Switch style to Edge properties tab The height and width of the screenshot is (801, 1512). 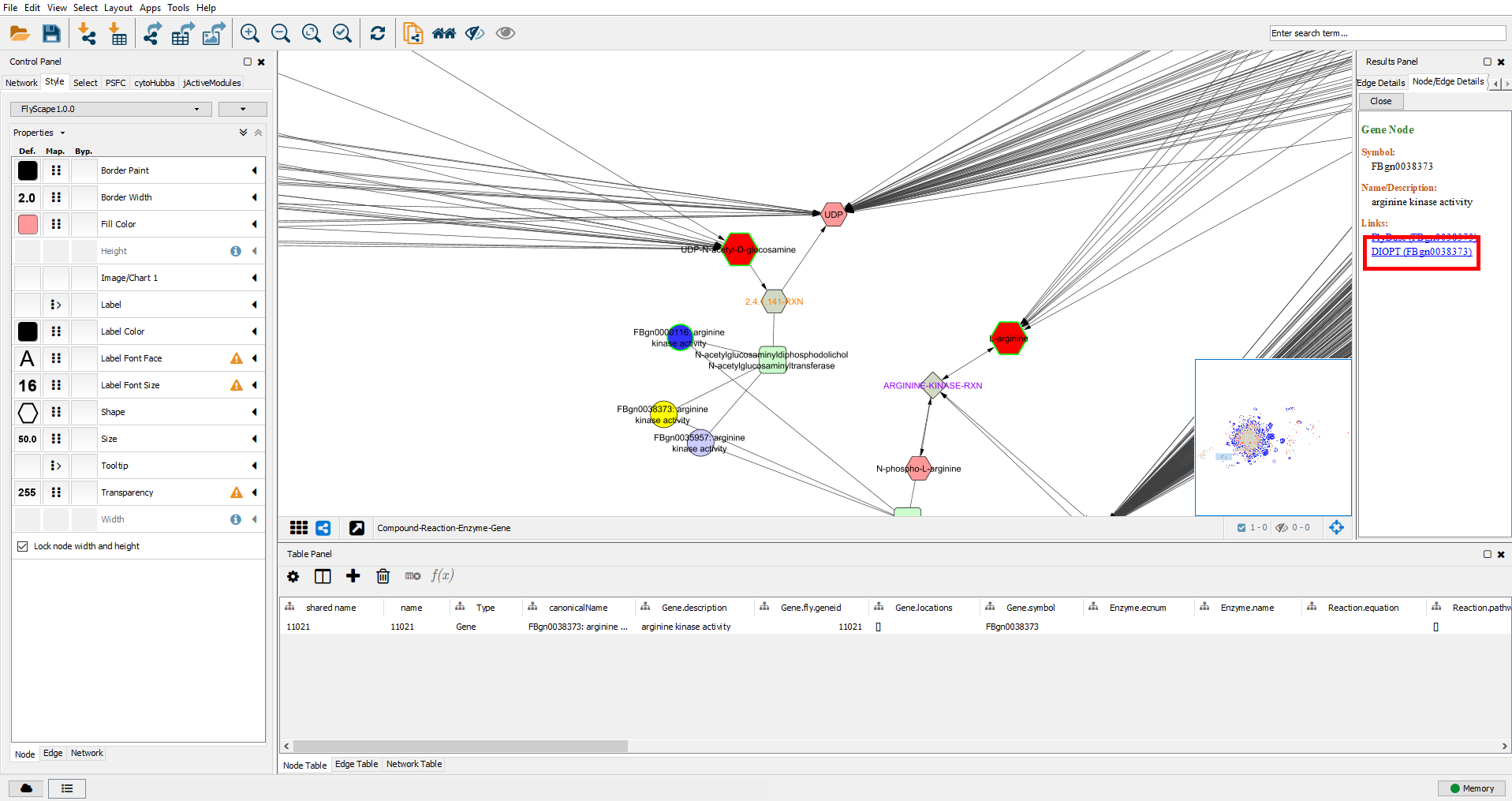coord(53,753)
